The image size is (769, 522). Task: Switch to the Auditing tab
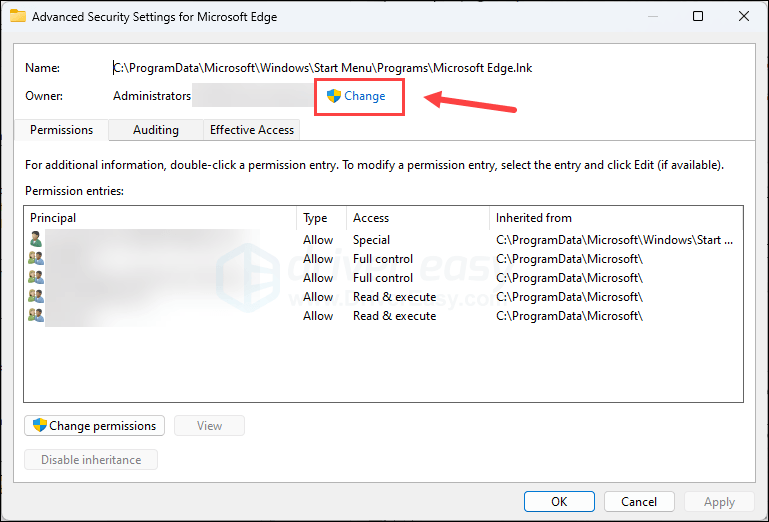[156, 130]
